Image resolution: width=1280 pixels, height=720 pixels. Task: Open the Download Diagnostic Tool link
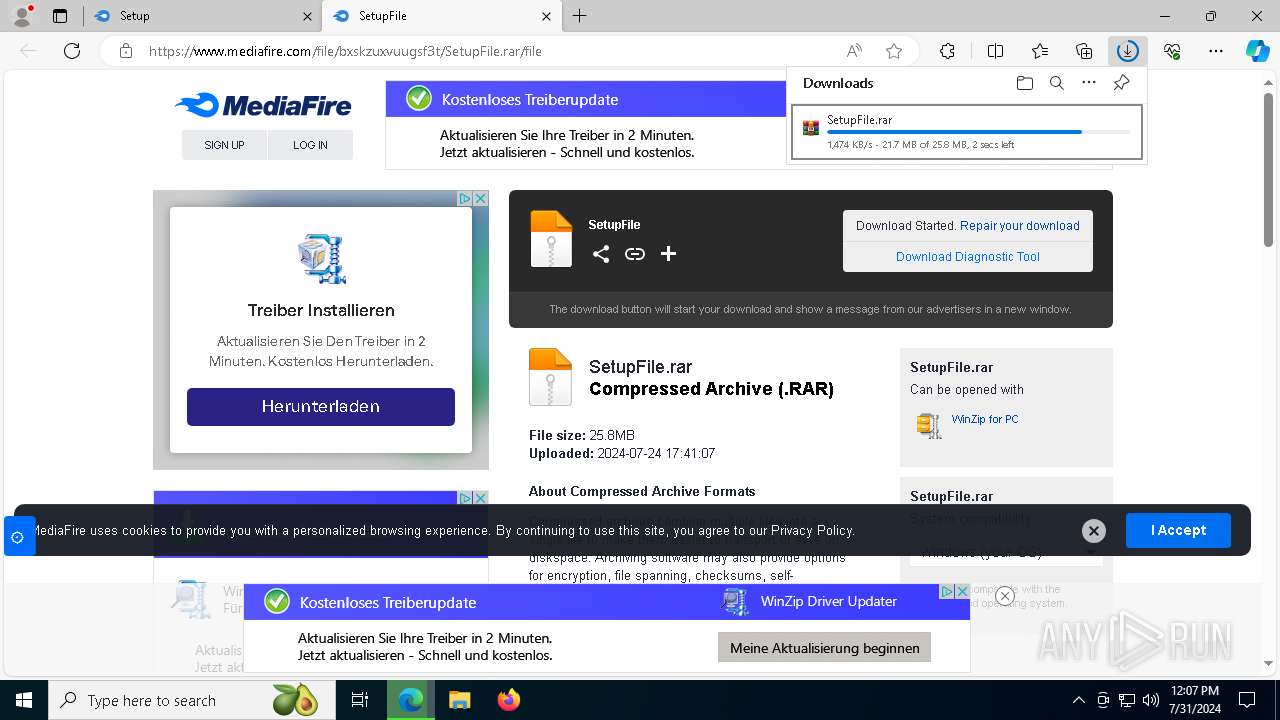(968, 257)
